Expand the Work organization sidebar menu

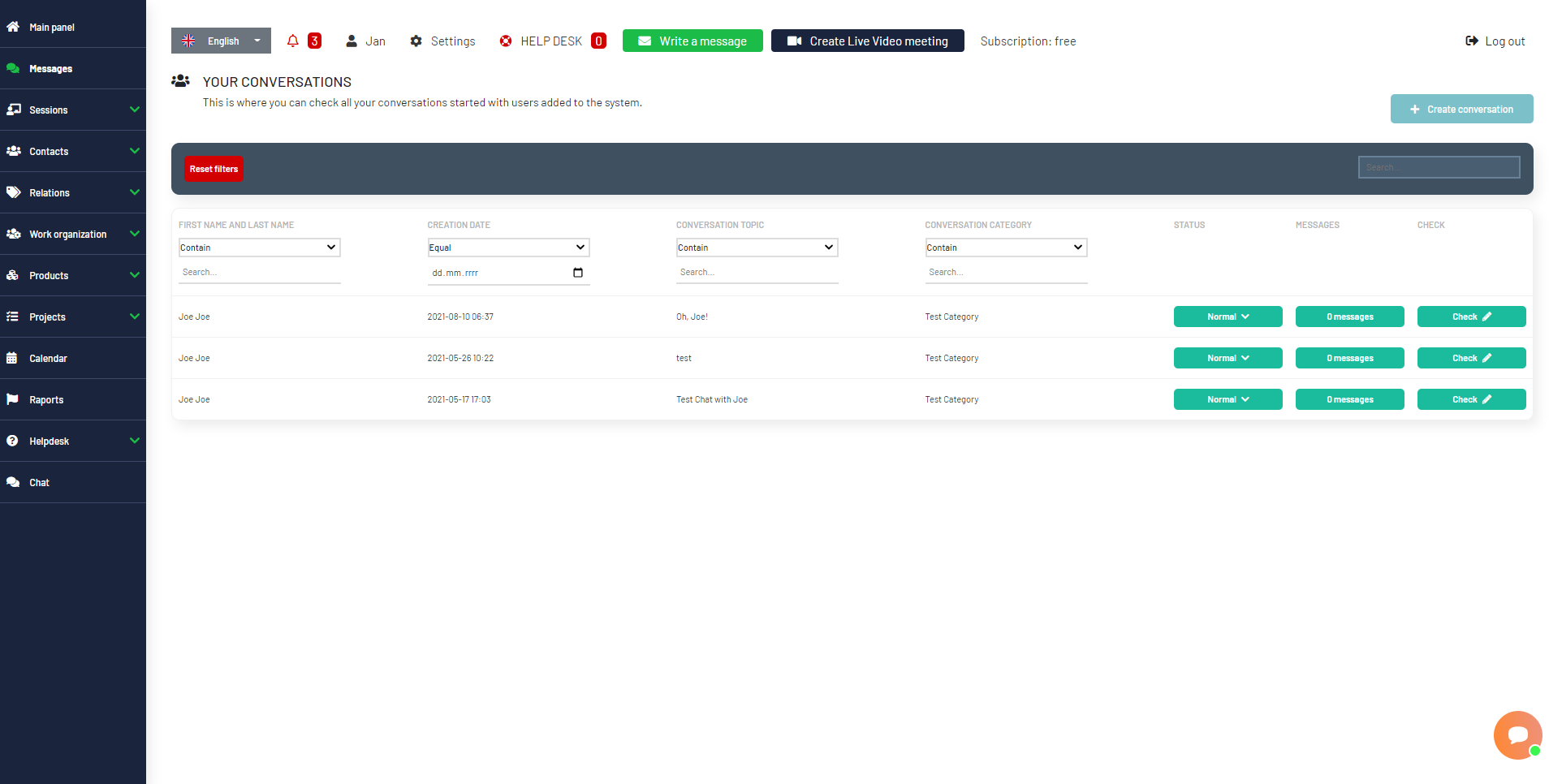pyautogui.click(x=67, y=234)
